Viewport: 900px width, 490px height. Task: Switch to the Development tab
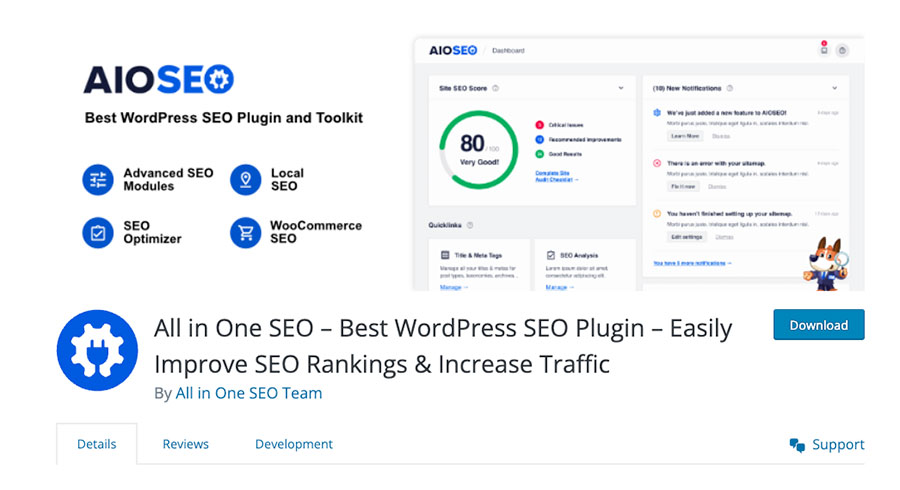click(x=294, y=444)
